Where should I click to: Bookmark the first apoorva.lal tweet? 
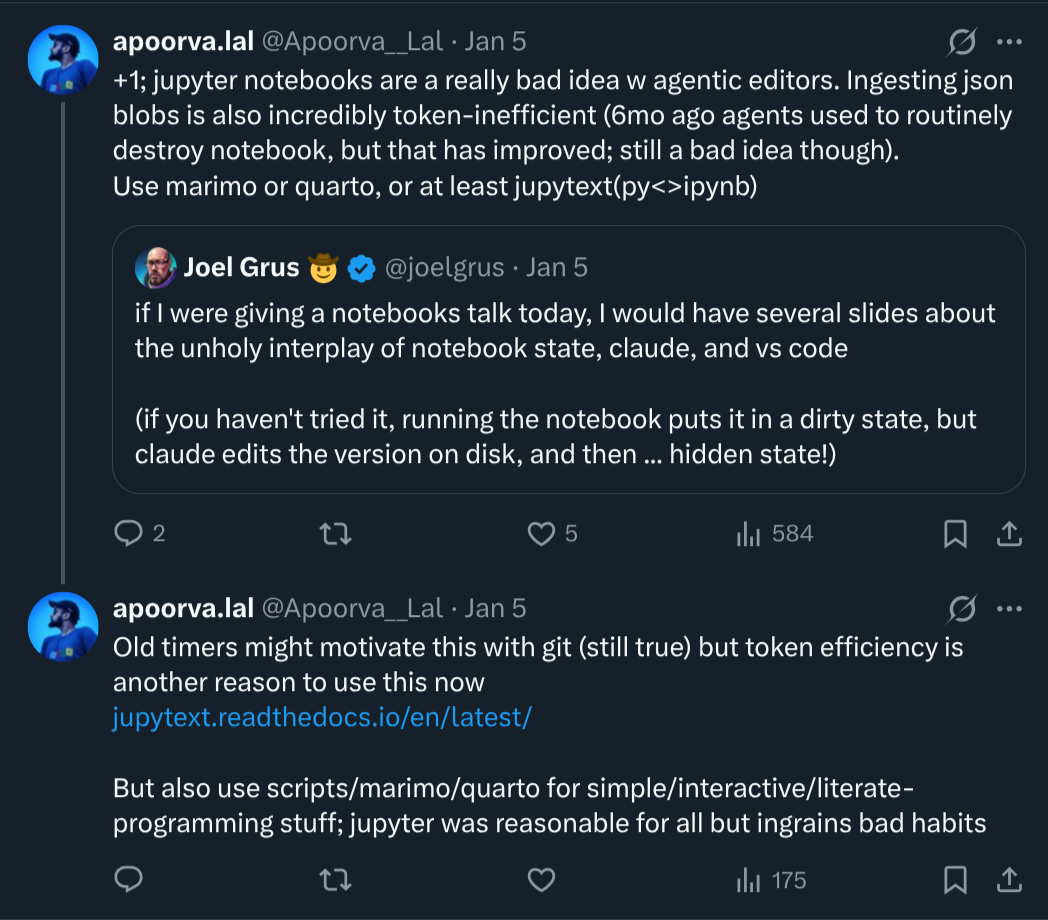click(955, 534)
